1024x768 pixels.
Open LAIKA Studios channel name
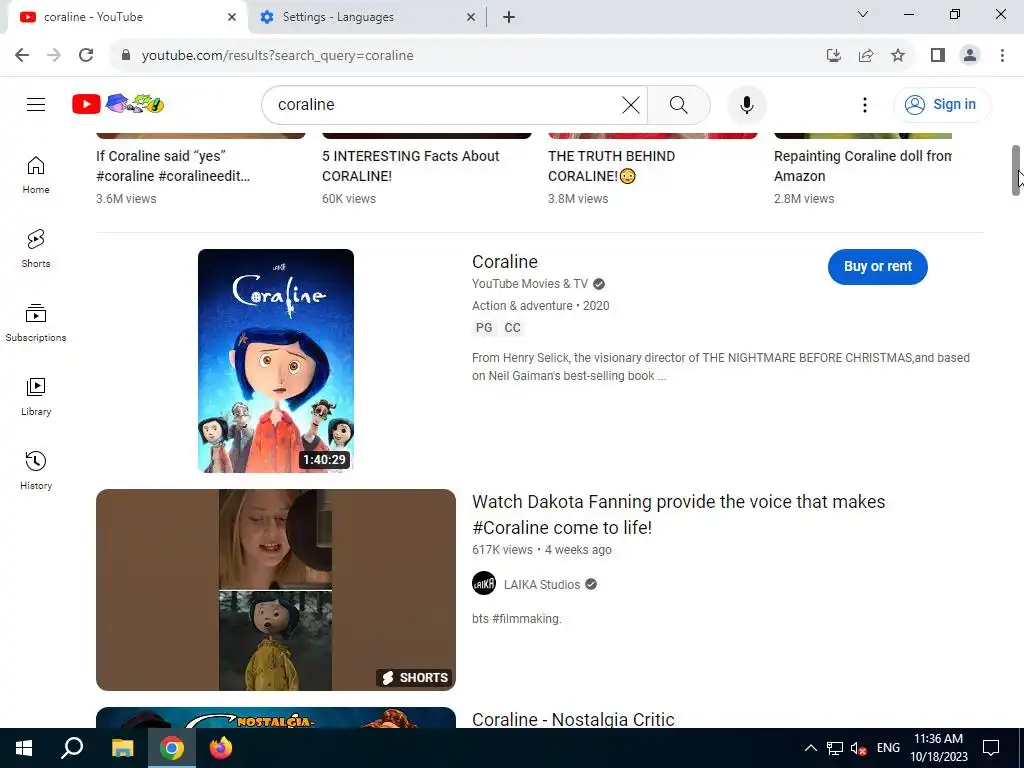coord(541,584)
